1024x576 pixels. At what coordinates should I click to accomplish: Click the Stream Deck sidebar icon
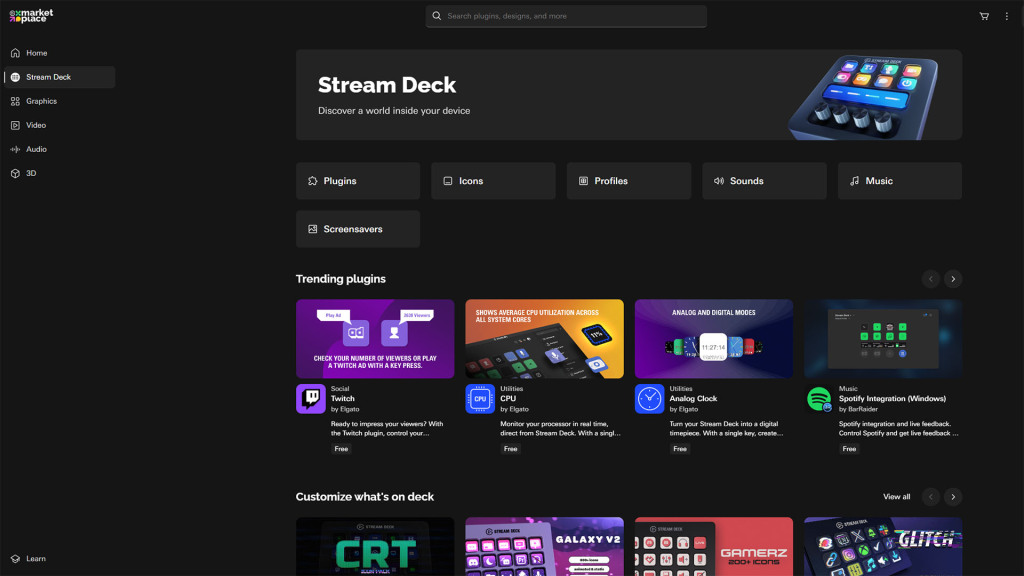tap(15, 77)
